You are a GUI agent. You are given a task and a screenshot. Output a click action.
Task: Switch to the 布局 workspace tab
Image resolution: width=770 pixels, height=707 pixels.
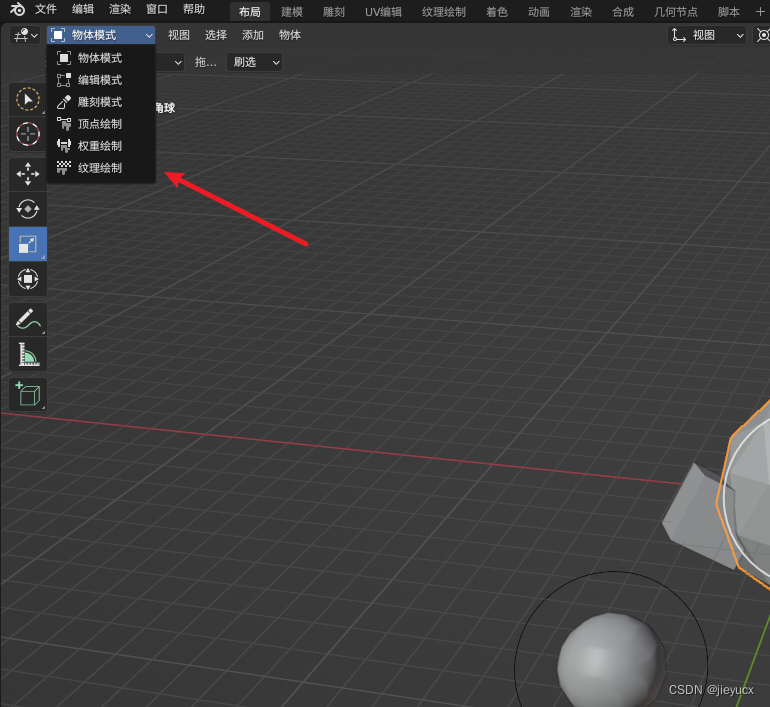point(249,12)
